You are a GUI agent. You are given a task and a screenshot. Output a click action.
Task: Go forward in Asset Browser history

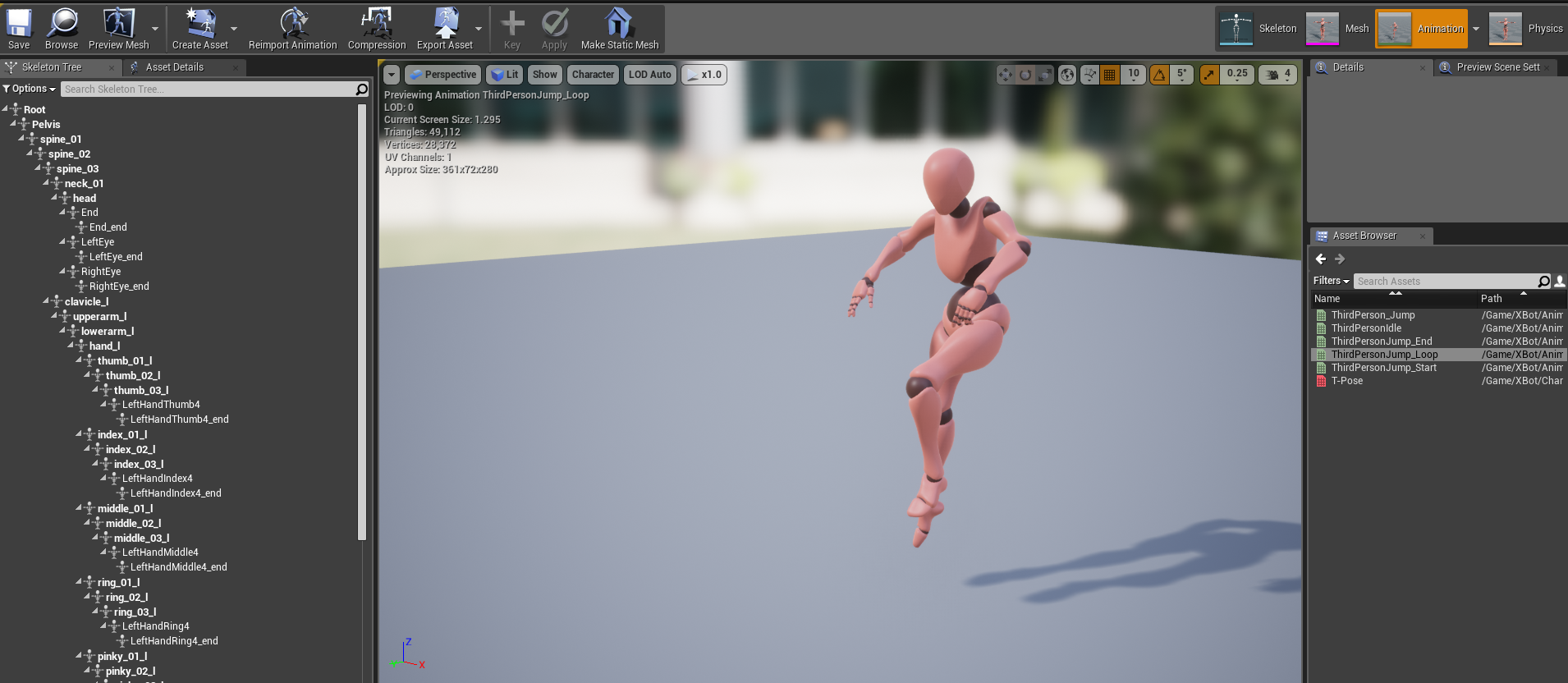(1340, 259)
